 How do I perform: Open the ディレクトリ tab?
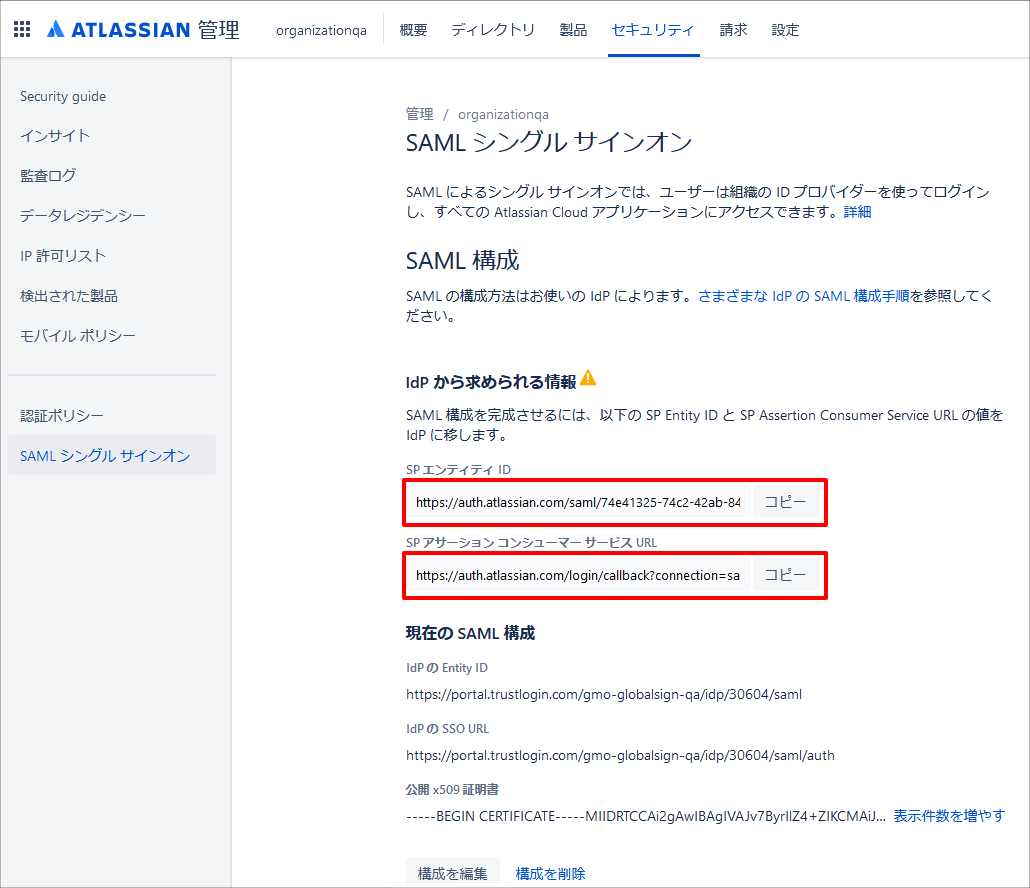pos(493,30)
